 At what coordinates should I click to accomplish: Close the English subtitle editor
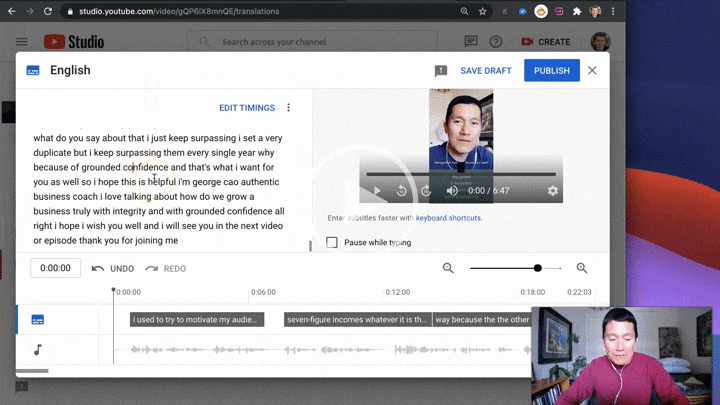[592, 70]
